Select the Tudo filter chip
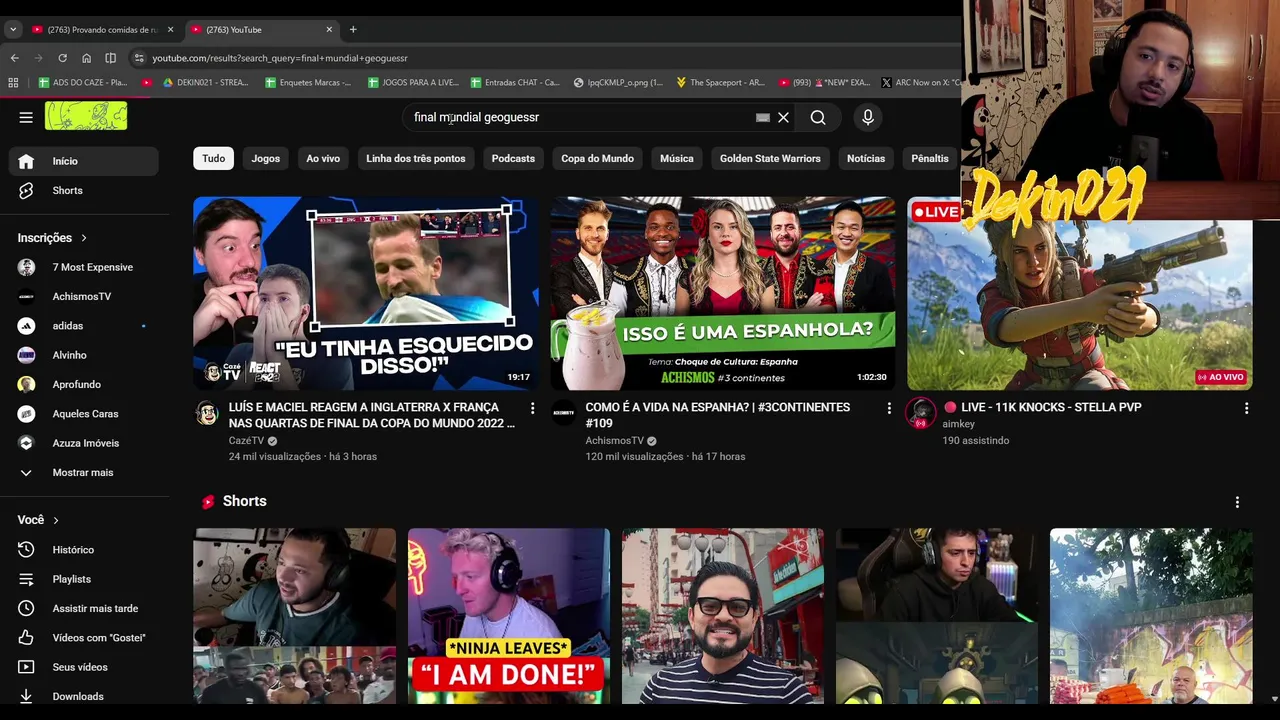This screenshot has height=720, width=1280. tap(214, 158)
